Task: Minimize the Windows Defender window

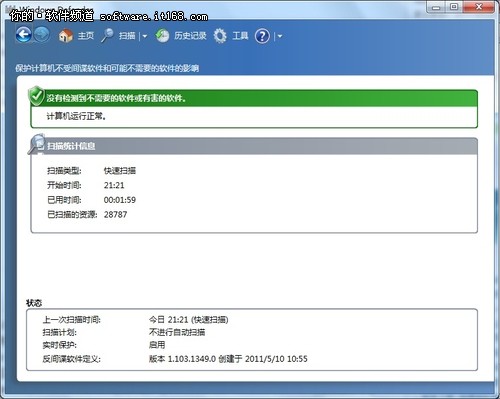Action: click(x=437, y=7)
